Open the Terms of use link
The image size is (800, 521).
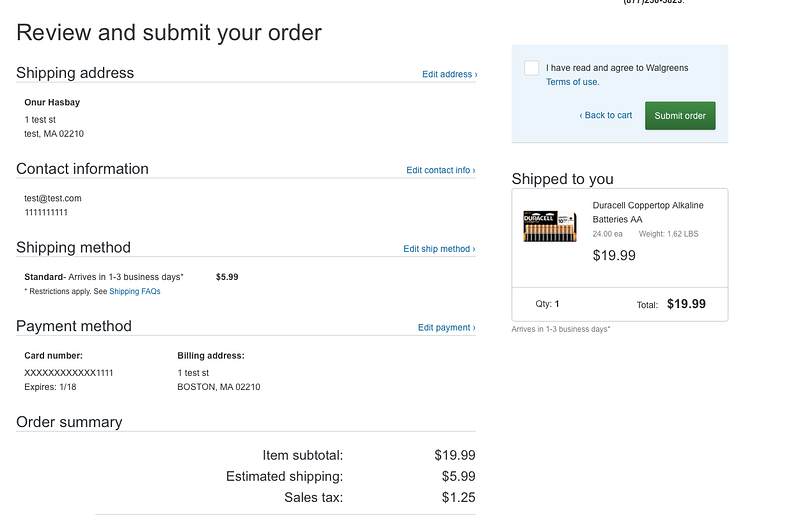(x=572, y=82)
